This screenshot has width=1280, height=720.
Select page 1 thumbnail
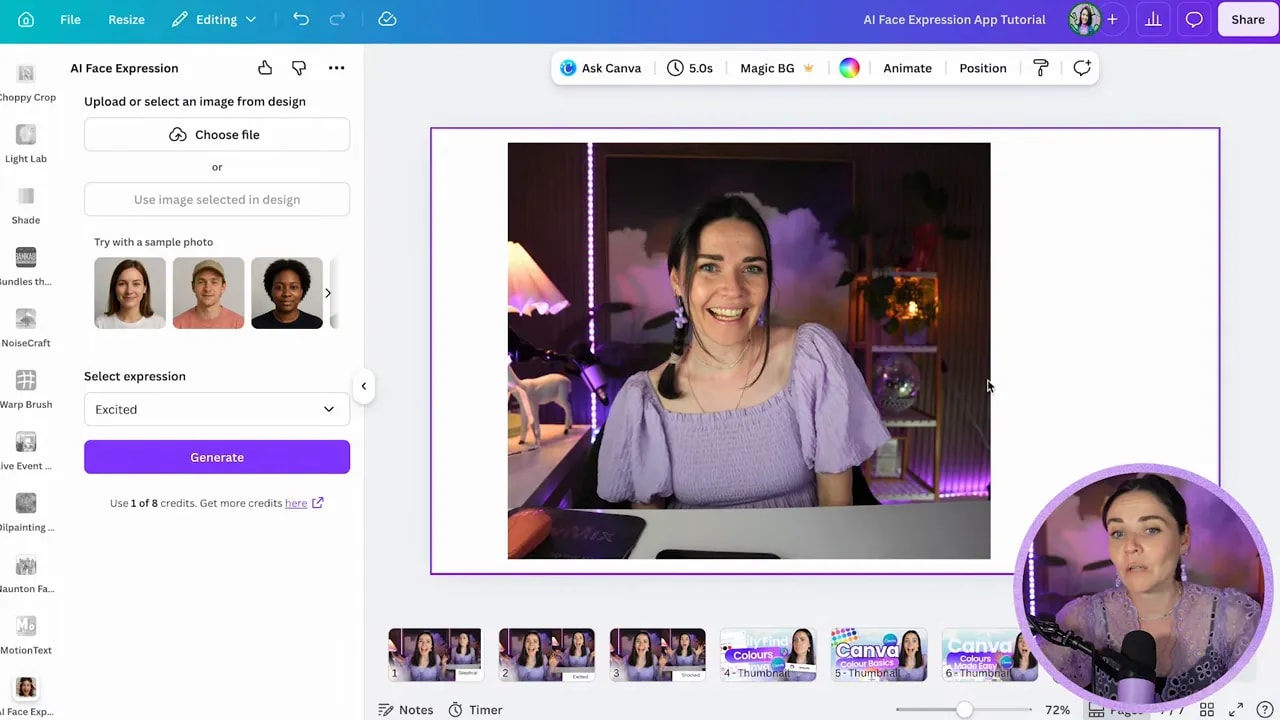[435, 655]
